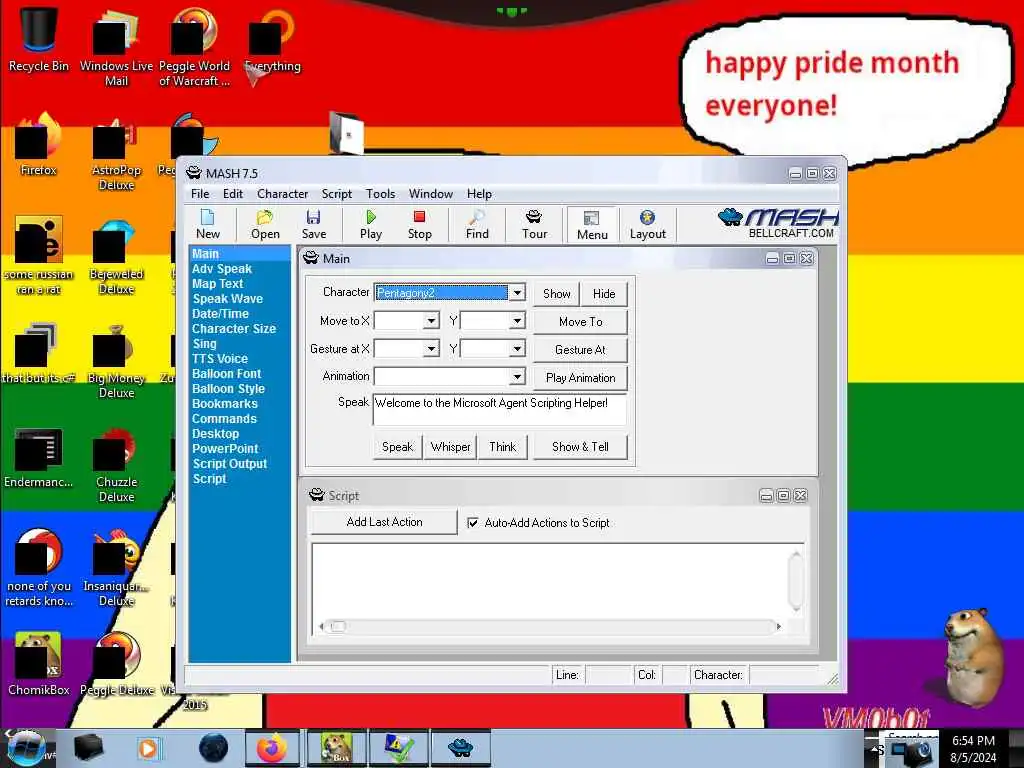Click the Gesture At button
Image resolution: width=1024 pixels, height=768 pixels.
coord(581,350)
